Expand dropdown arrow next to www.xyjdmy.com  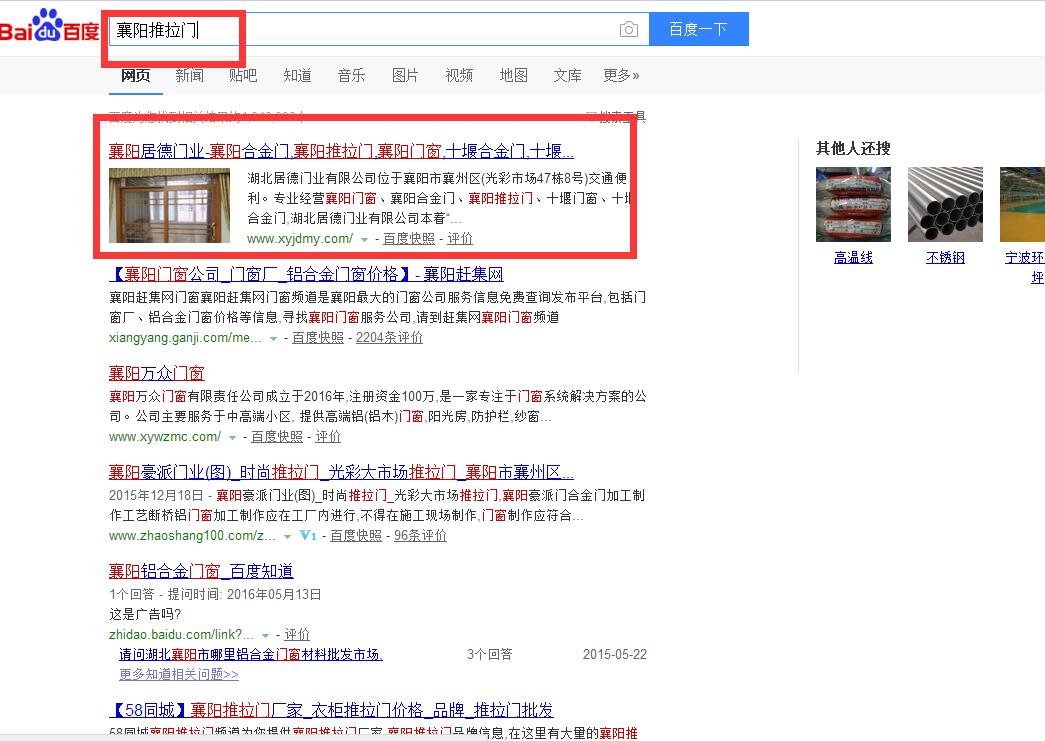[x=365, y=239]
